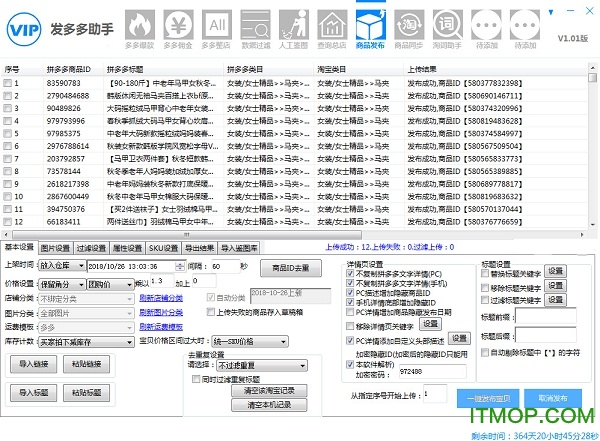The image size is (600, 441).
Task: Enable 同时过滤重复标题 checkbox
Action: point(196,379)
